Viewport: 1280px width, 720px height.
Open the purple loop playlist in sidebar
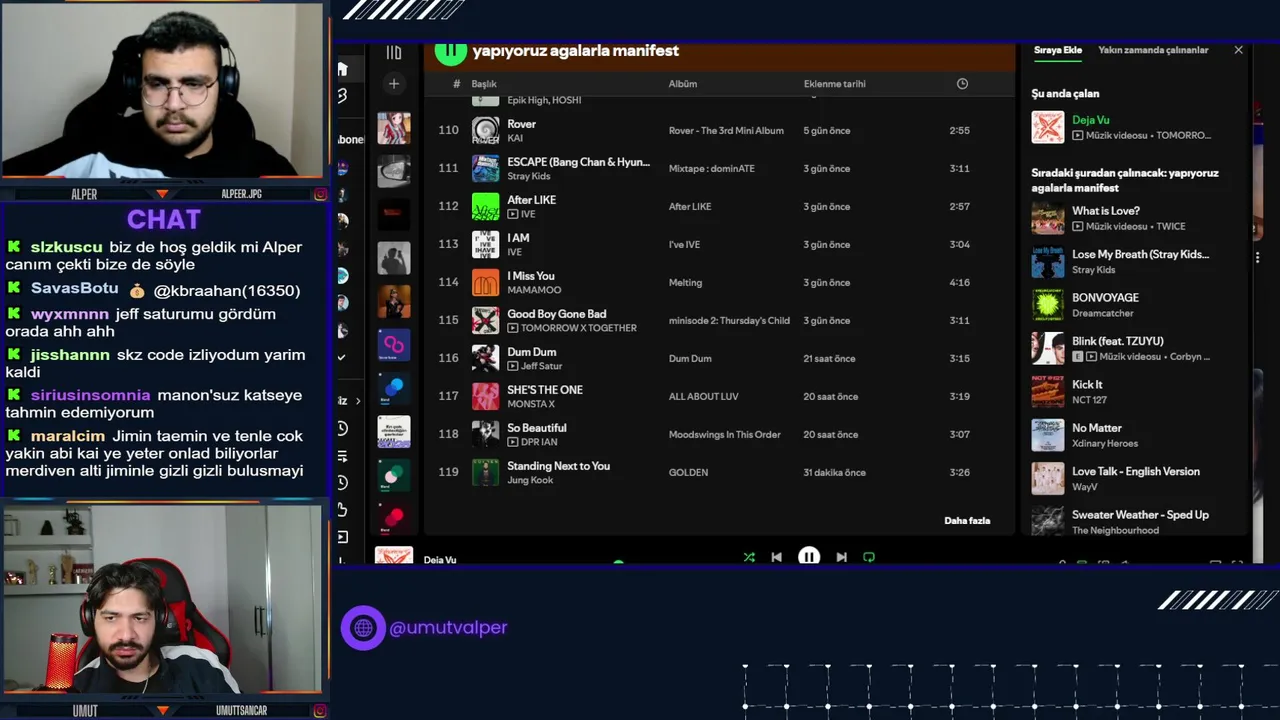point(394,345)
